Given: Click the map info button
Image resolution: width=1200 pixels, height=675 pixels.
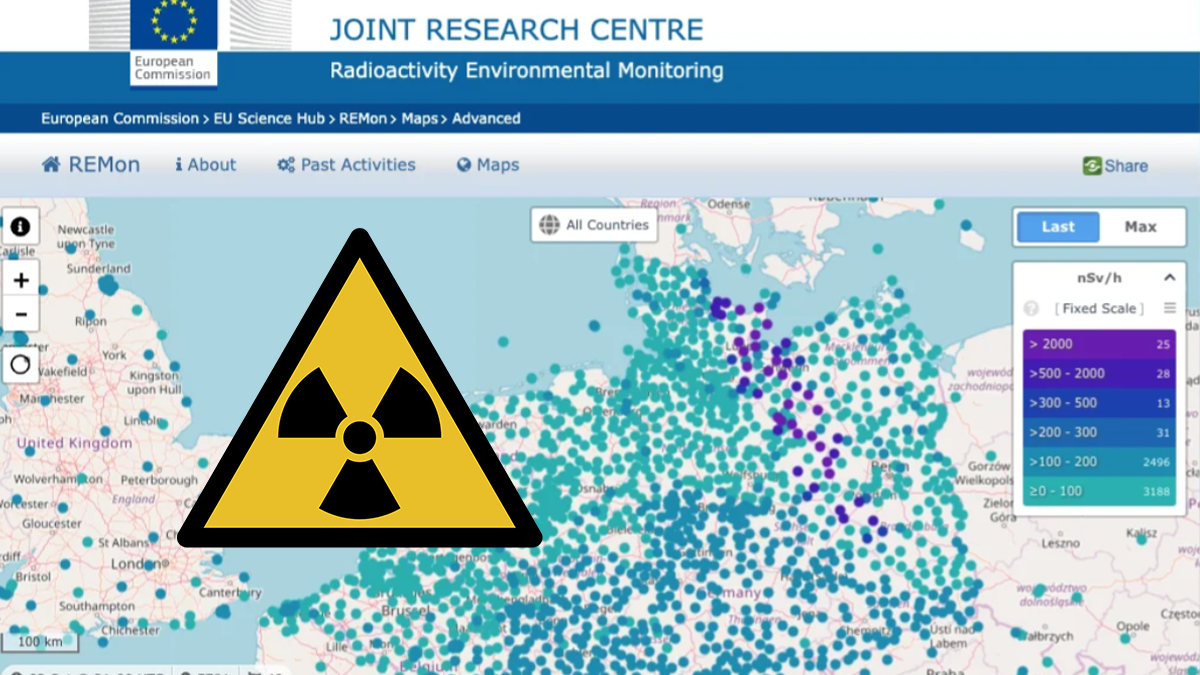Looking at the screenshot, I should 20,226.
